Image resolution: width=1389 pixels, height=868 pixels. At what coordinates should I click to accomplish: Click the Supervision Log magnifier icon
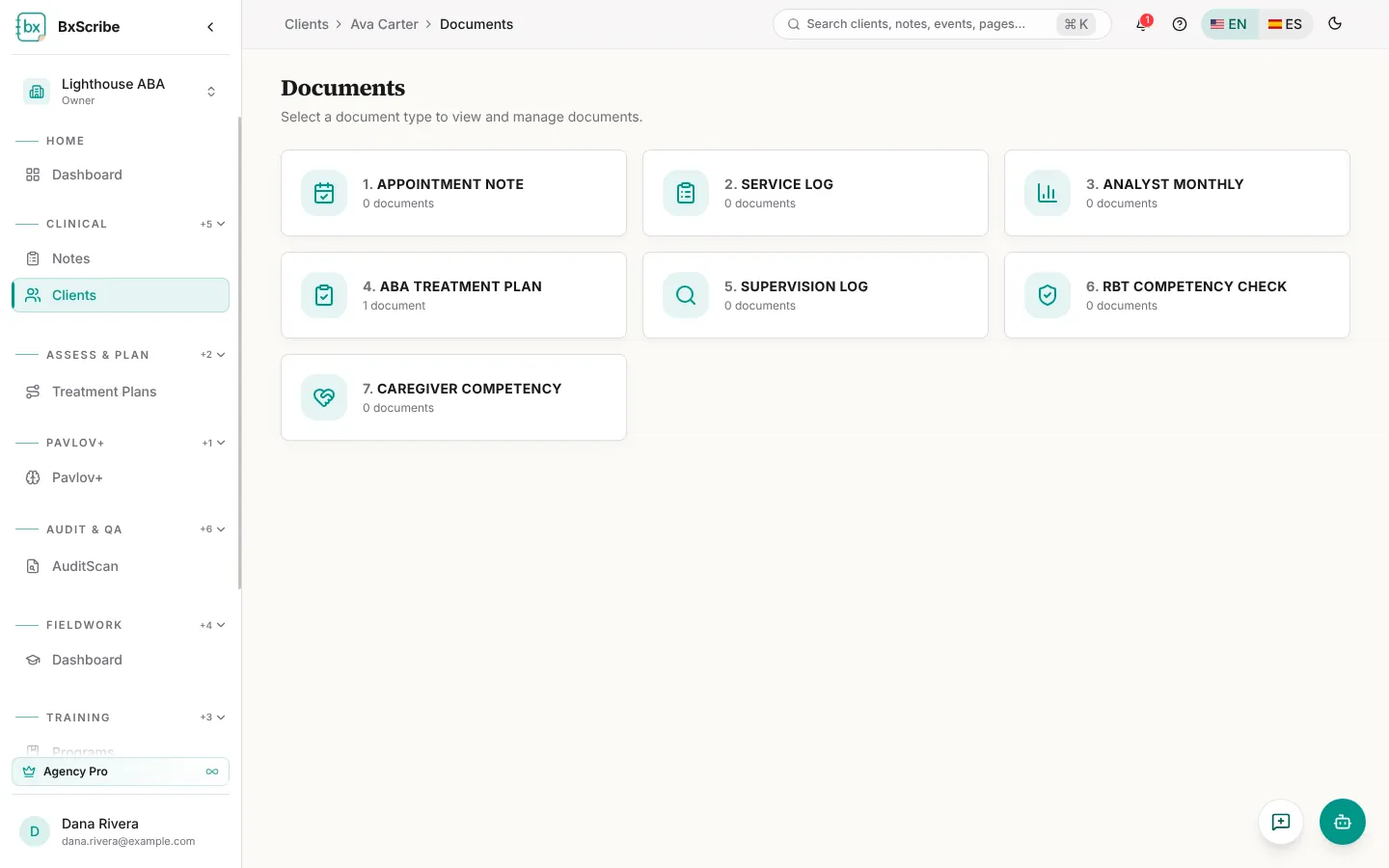[686, 295]
